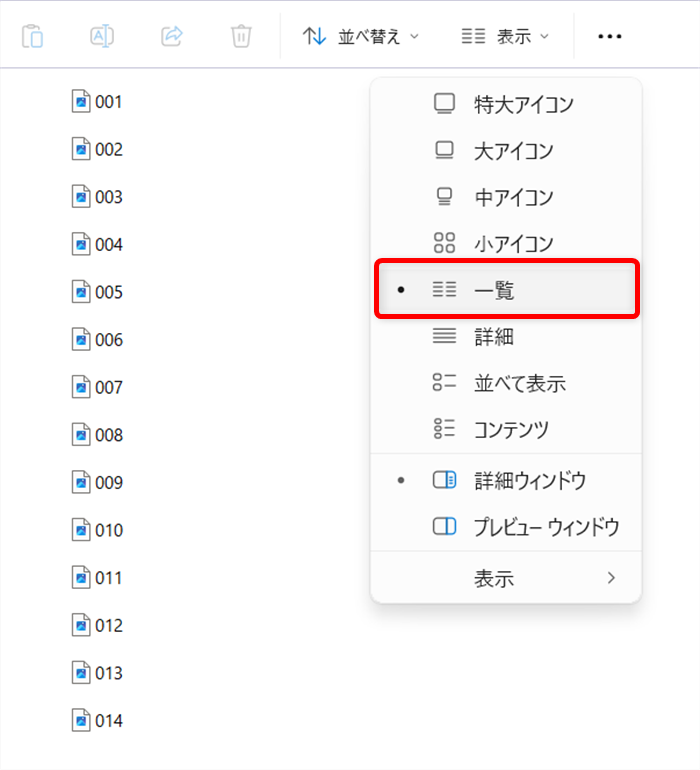The width and height of the screenshot is (700, 770).
Task: Click the Rename icon in toolbar
Action: click(102, 36)
